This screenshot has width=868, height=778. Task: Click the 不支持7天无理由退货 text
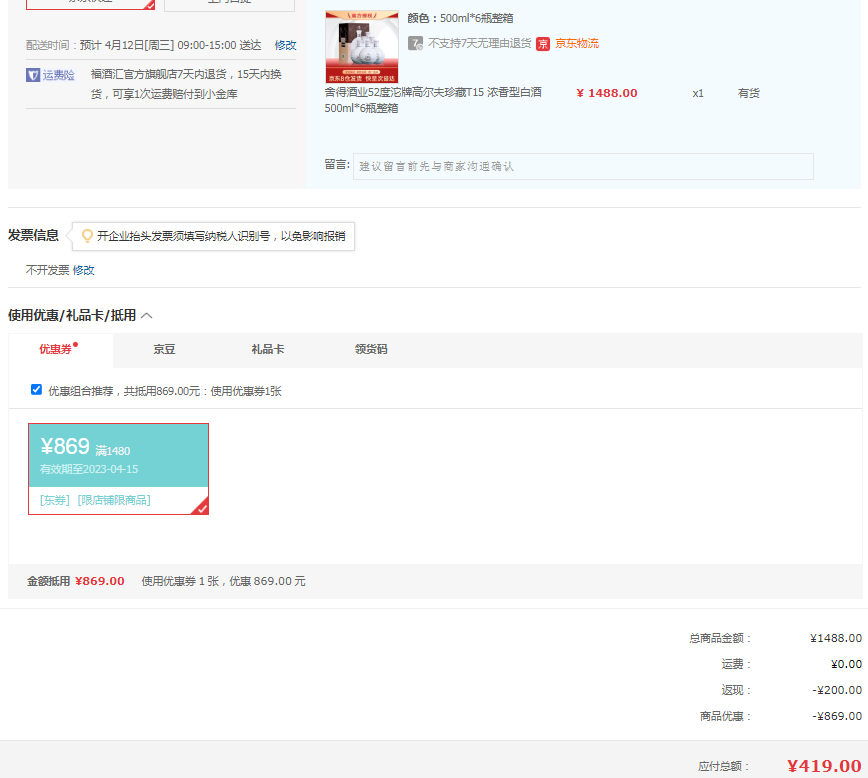(x=479, y=43)
